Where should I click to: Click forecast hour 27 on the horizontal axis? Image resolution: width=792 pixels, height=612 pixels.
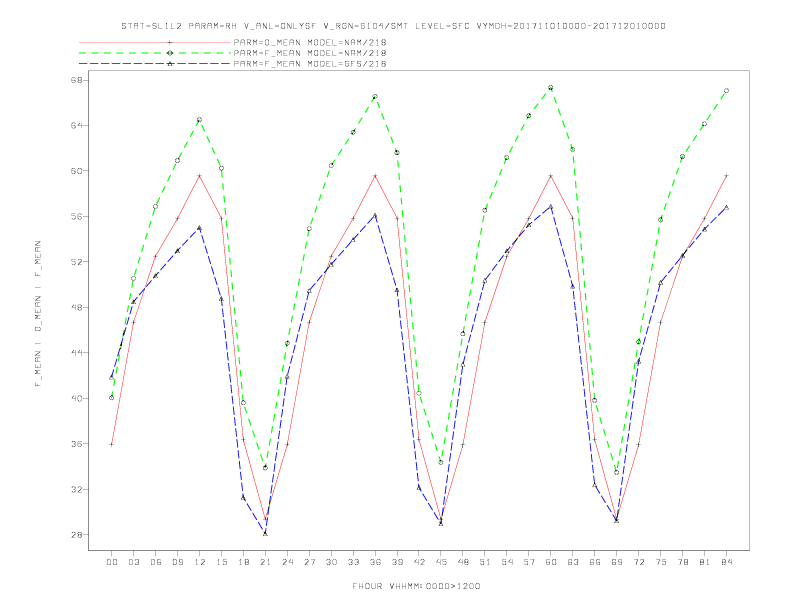(310, 562)
